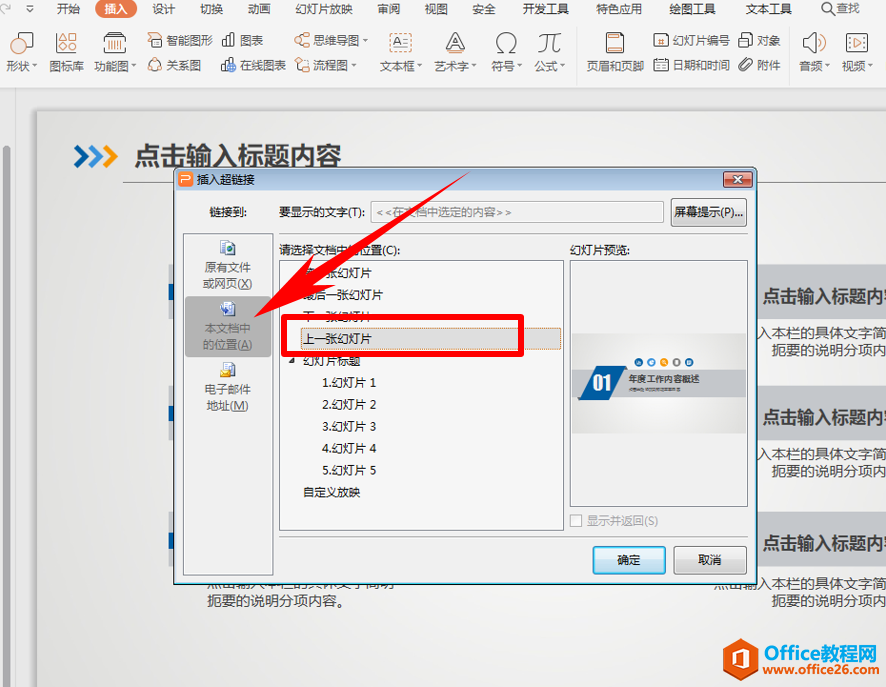Insert a Smart Graphic (智能图形)

pos(180,41)
